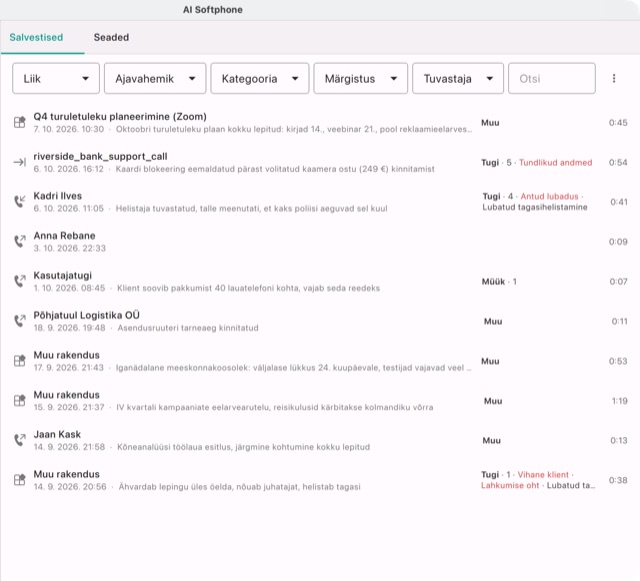
Task: Click incoming call icon beside Kadri Ilves
Action: (20, 201)
